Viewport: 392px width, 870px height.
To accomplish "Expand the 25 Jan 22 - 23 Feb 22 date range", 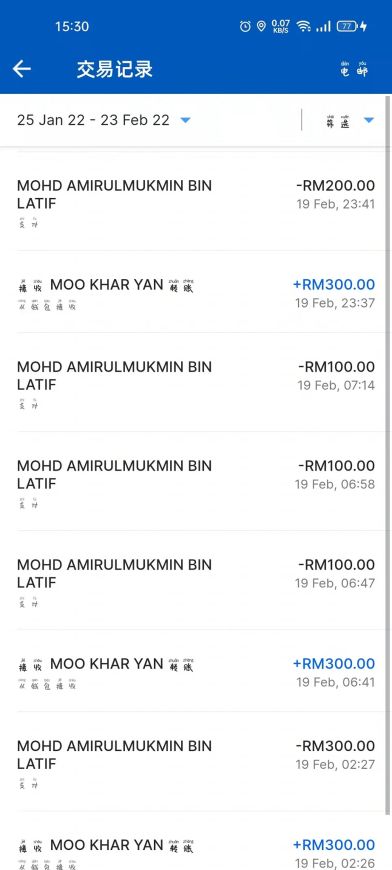I will point(104,120).
